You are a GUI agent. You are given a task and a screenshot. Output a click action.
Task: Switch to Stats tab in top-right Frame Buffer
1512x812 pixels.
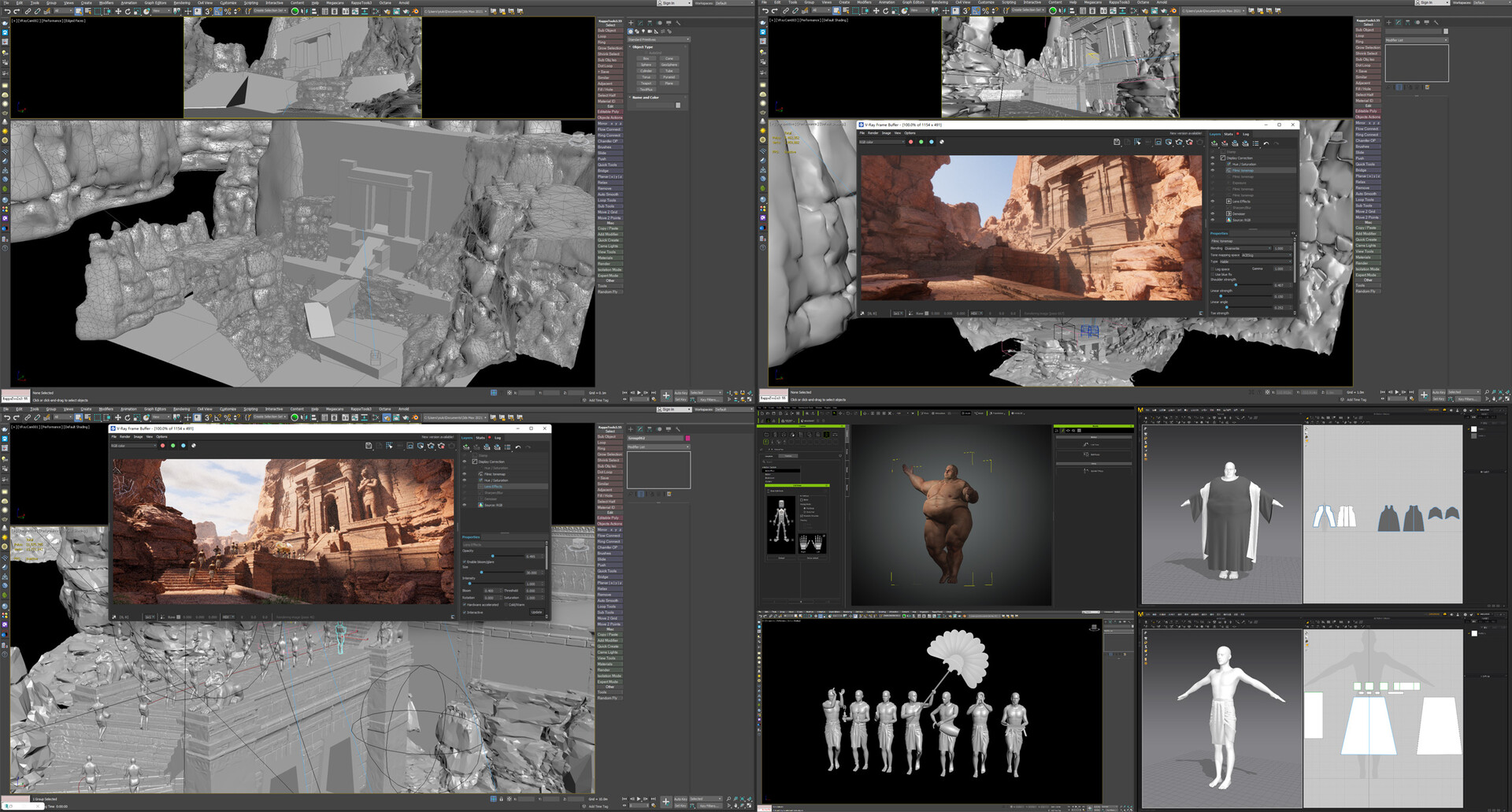point(1228,134)
